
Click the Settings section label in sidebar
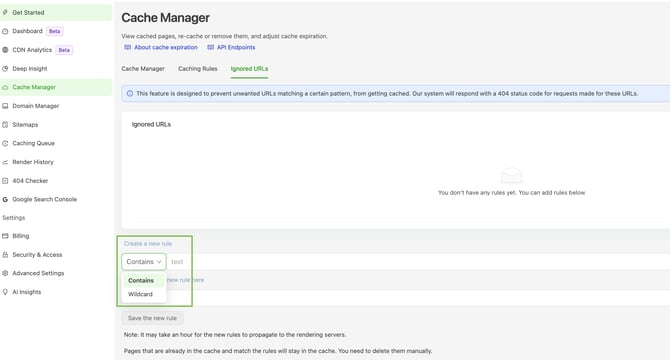click(14, 218)
